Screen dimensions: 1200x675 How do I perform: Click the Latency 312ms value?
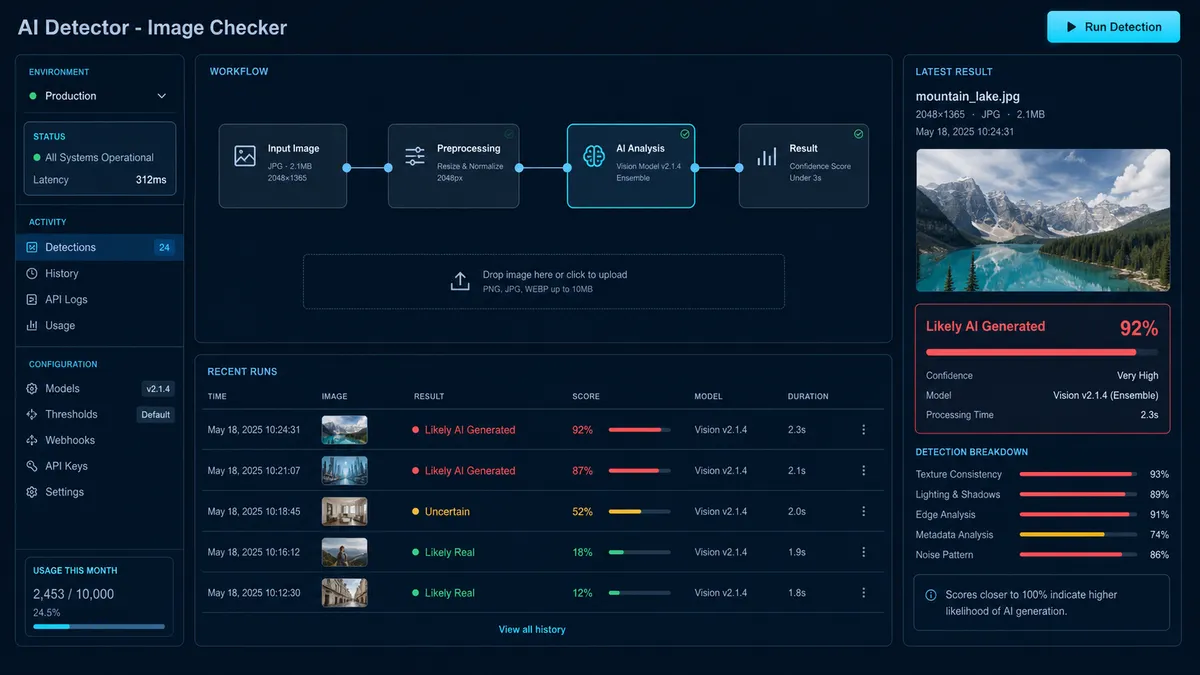pyautogui.click(x=151, y=180)
